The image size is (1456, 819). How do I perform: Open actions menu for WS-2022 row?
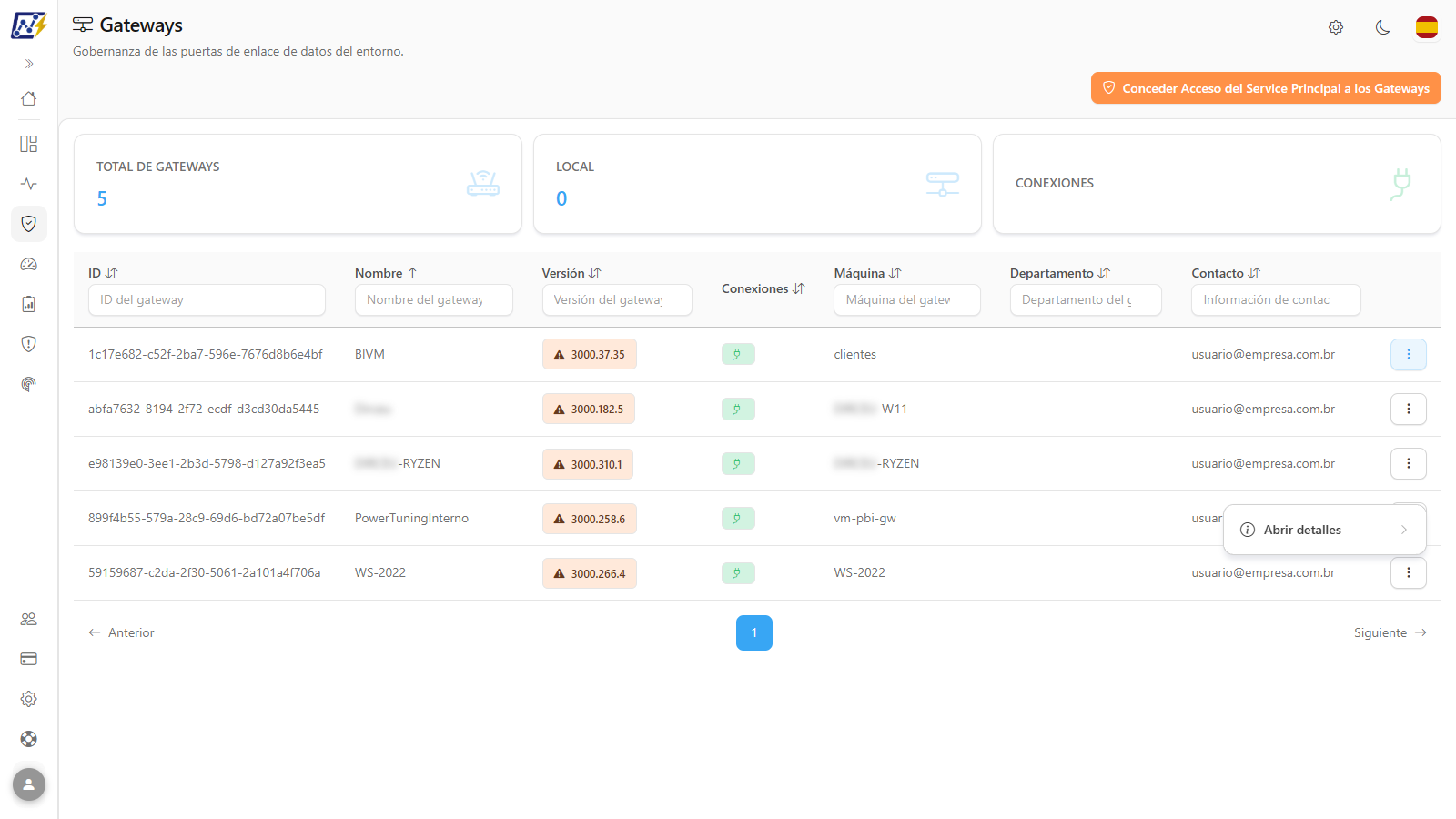click(1409, 573)
